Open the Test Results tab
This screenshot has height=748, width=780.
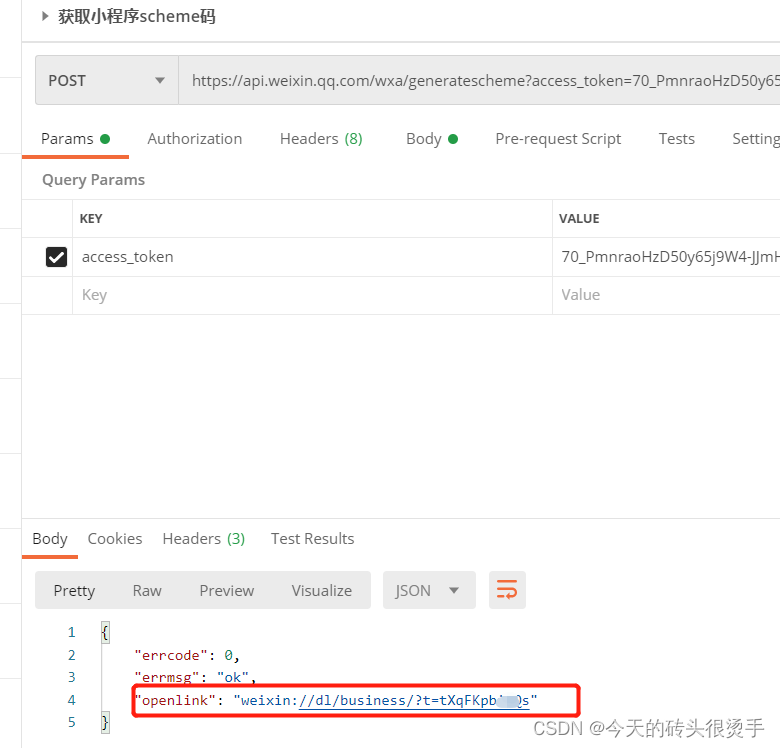click(x=312, y=539)
